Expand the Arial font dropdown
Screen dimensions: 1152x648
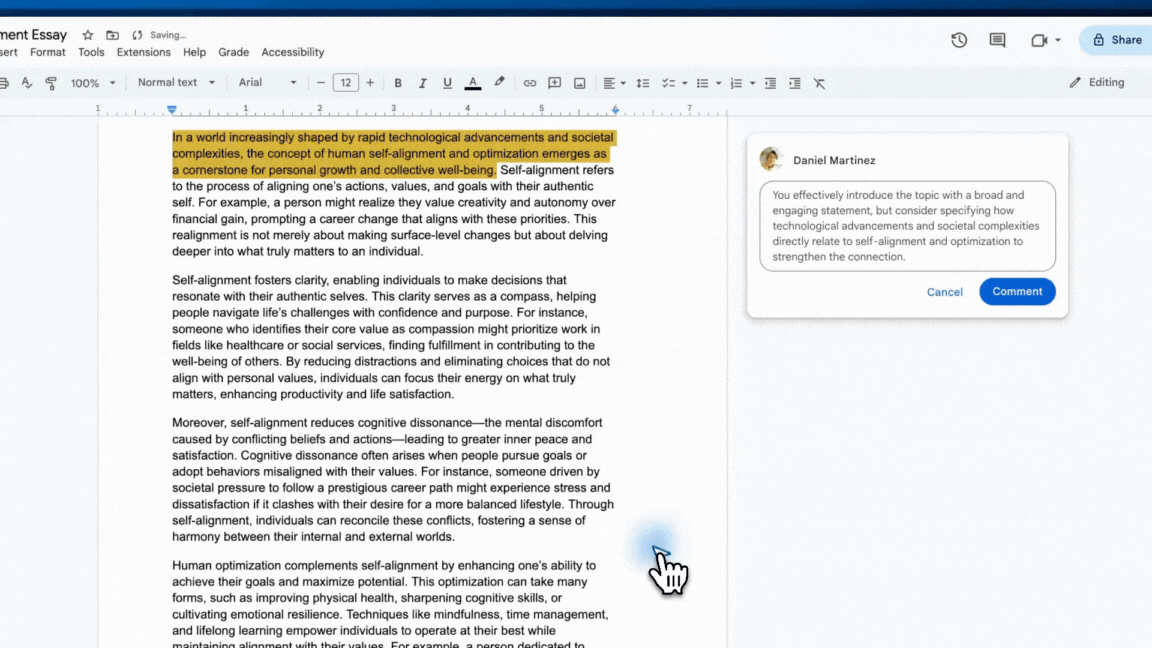click(267, 83)
